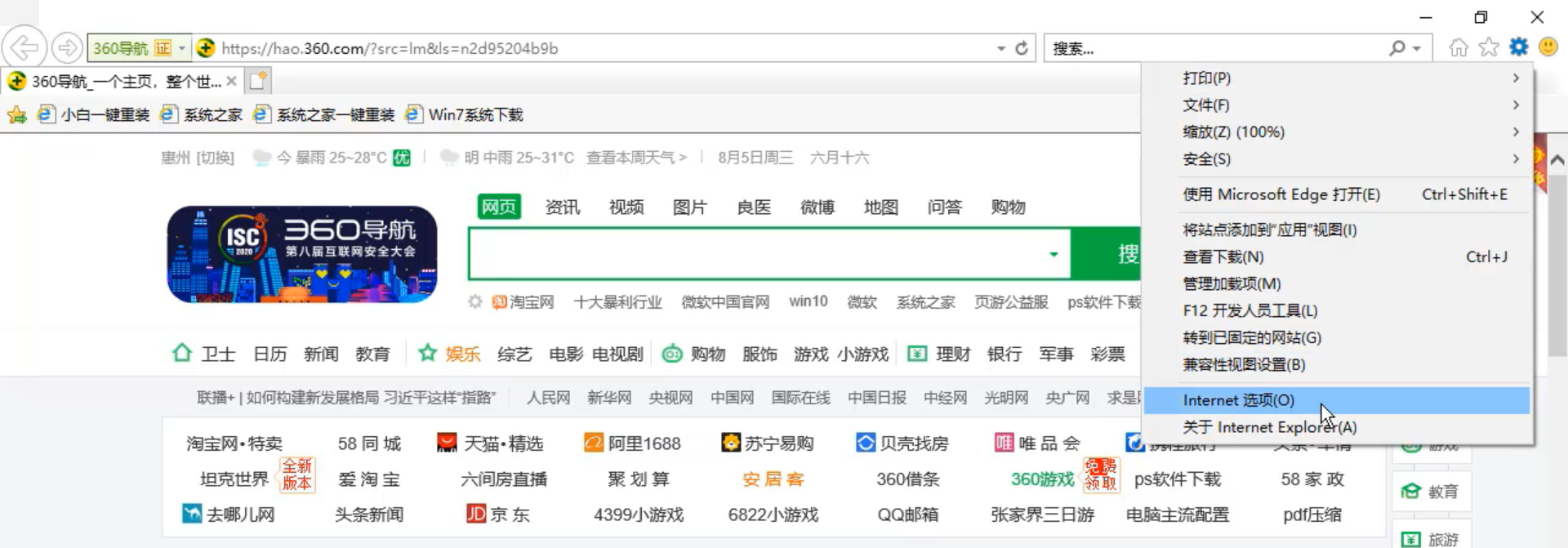The width and height of the screenshot is (1568, 548).
Task: Refresh the page with reload icon
Action: [1022, 48]
